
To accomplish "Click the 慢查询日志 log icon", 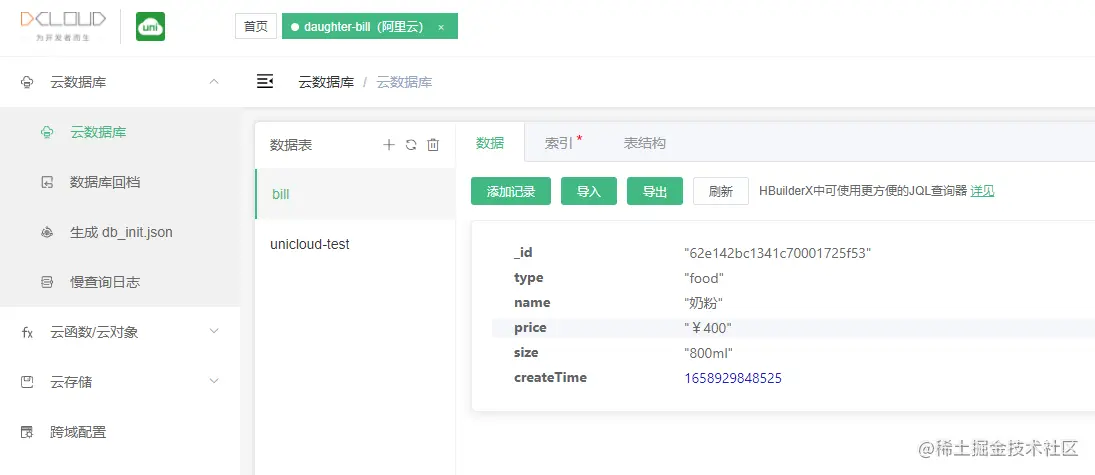I will click(47, 282).
